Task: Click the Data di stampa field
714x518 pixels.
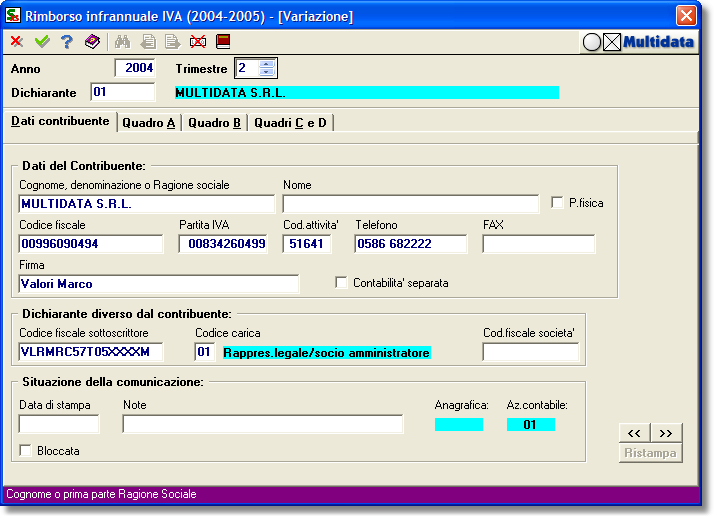Action: tap(59, 424)
